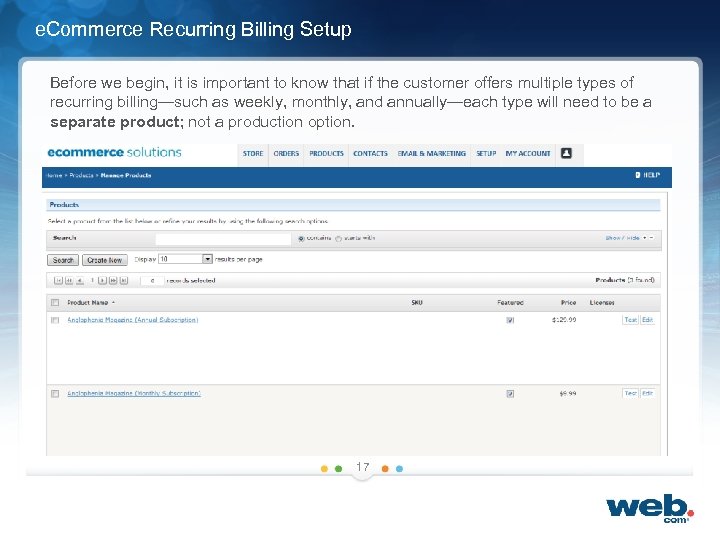Open the PRODUCTS menu
Screen dimensions: 720x540
click(x=326, y=153)
